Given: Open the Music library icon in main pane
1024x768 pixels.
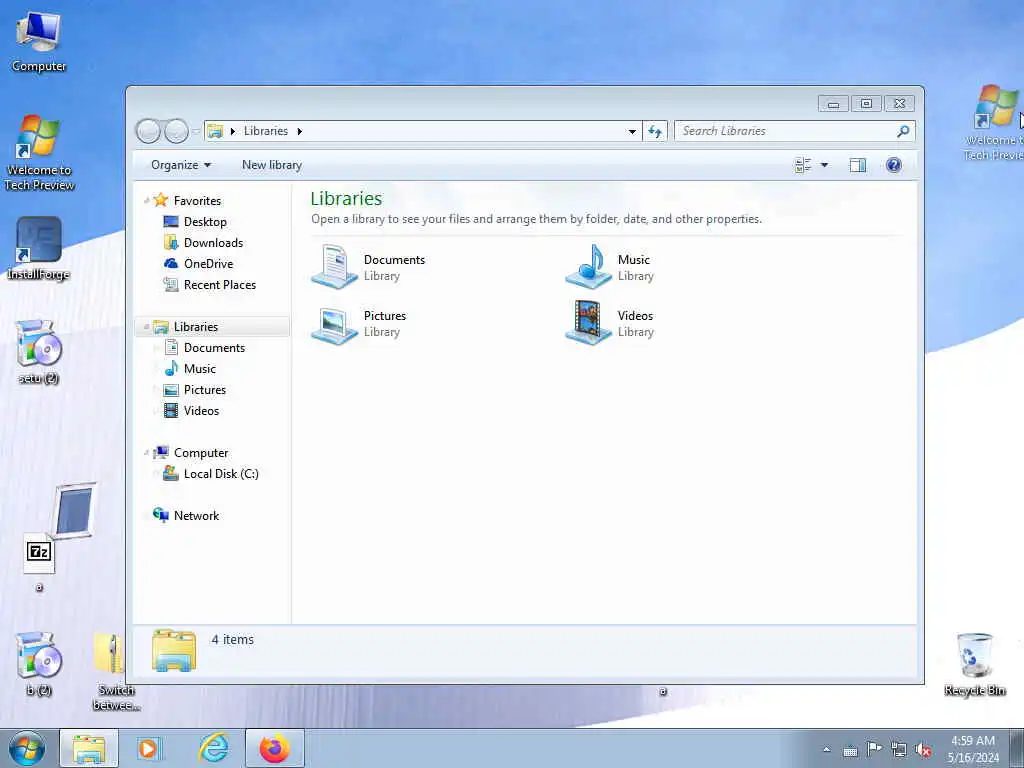Looking at the screenshot, I should pyautogui.click(x=588, y=266).
